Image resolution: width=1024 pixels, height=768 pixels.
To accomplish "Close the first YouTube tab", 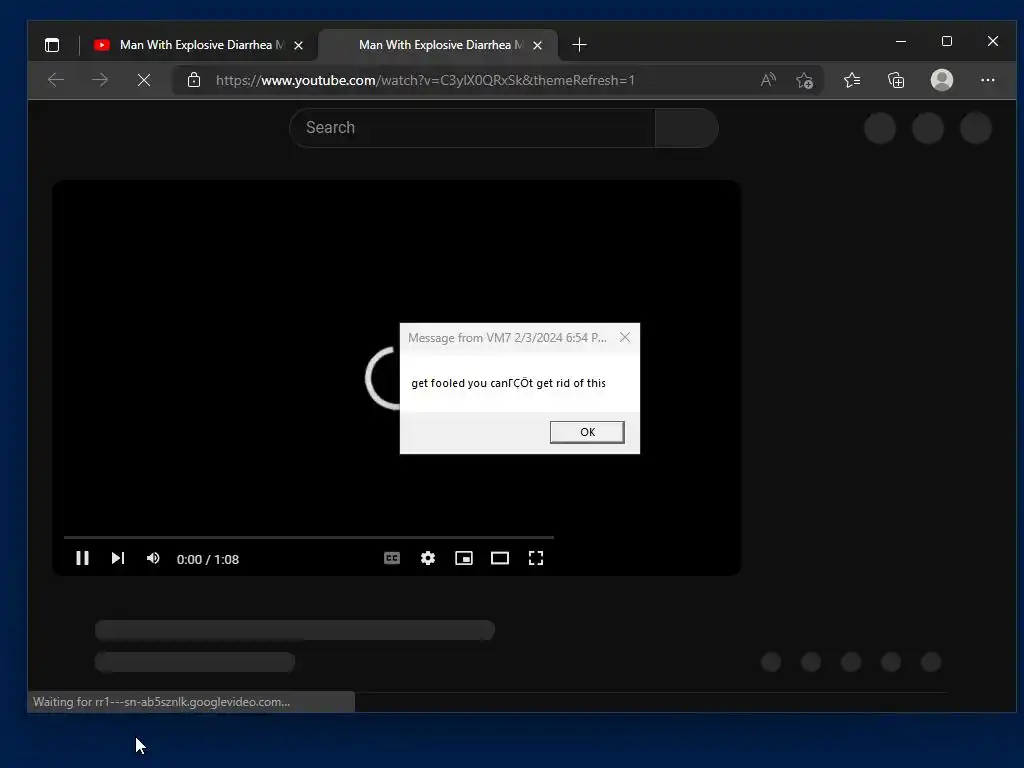I will [x=298, y=45].
